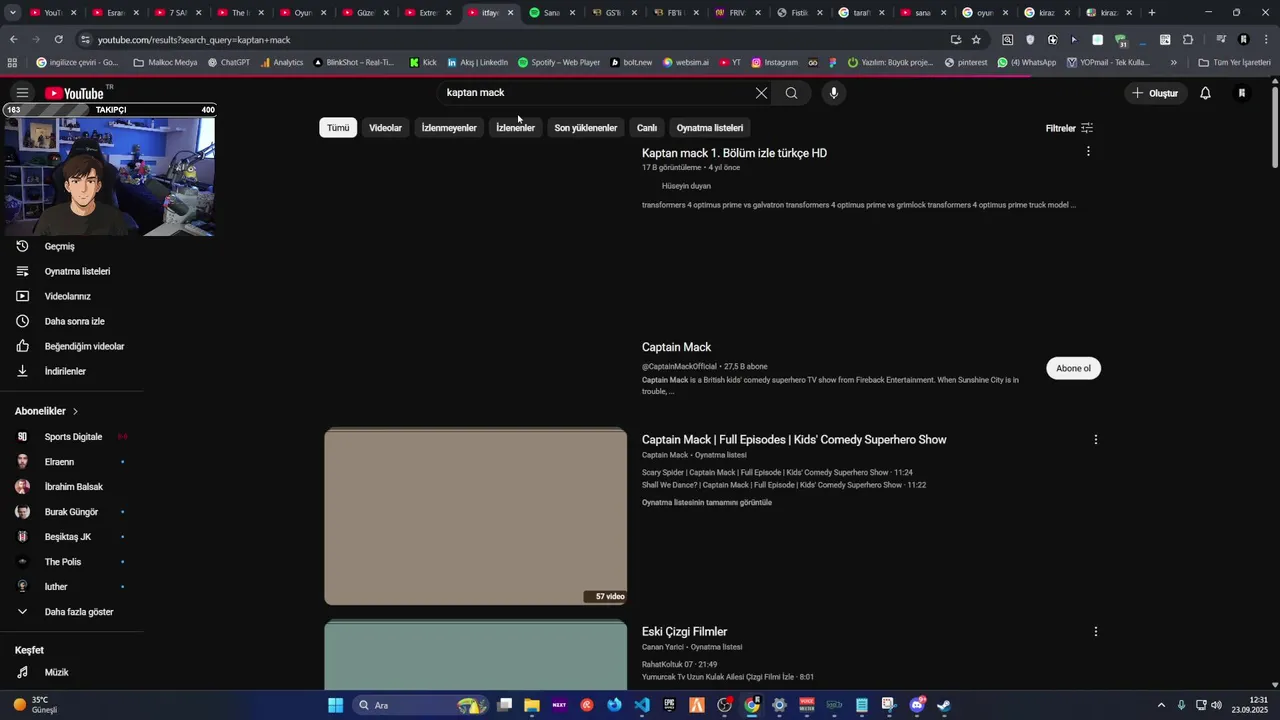Open Sports Digitale subscription
Viewport: 1280px width, 720px height.
point(72,437)
